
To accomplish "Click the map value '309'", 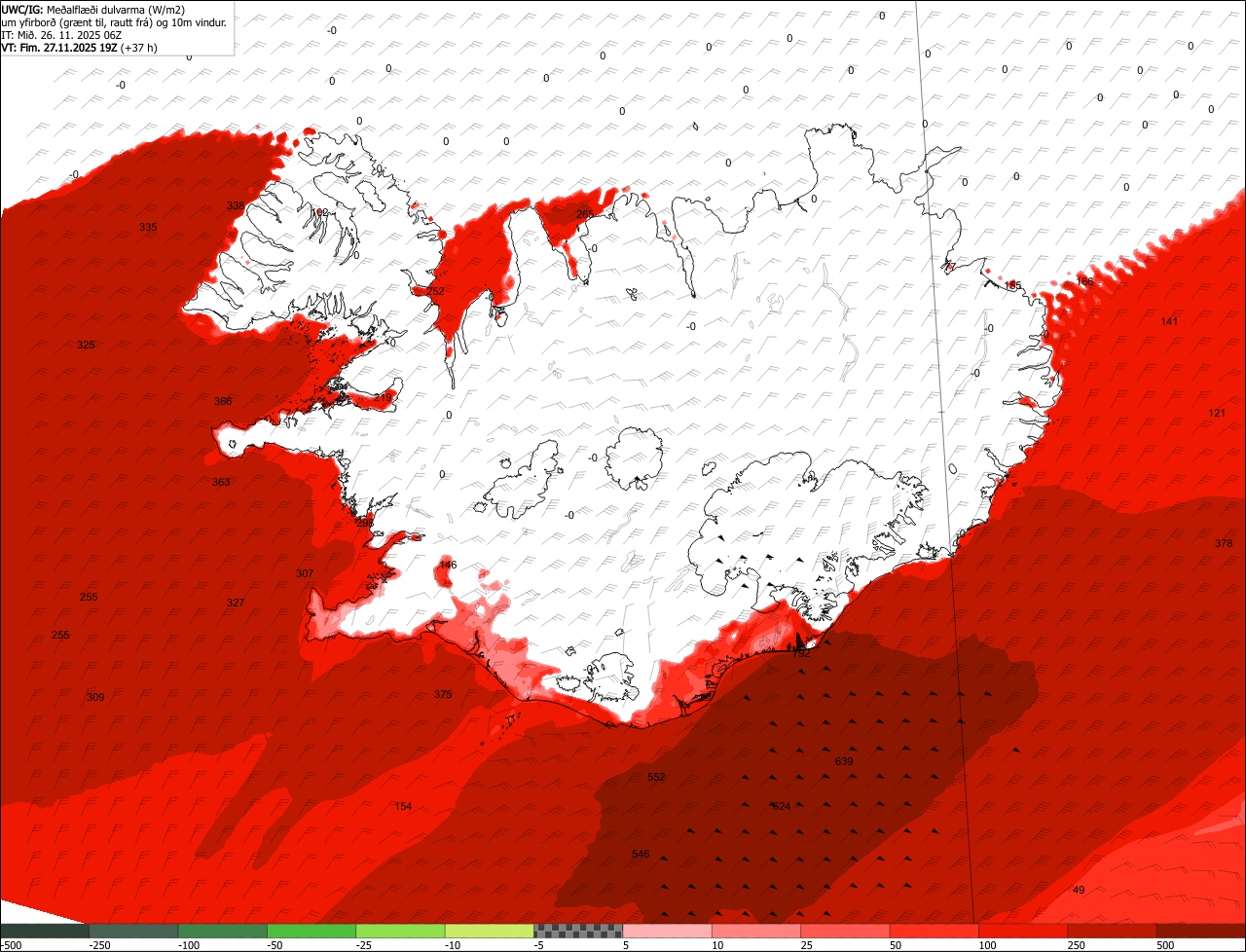I will pos(95,697).
